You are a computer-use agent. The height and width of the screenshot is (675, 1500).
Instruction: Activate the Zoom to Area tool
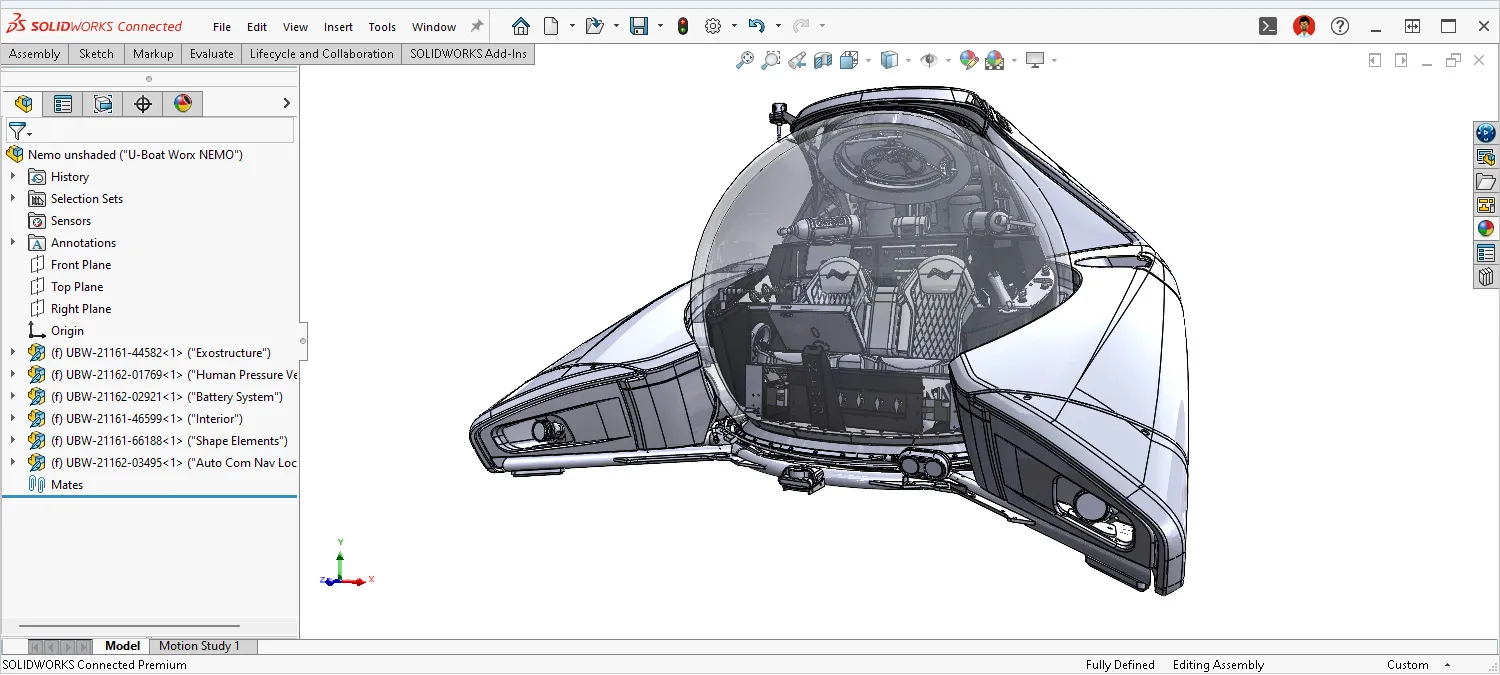click(771, 59)
